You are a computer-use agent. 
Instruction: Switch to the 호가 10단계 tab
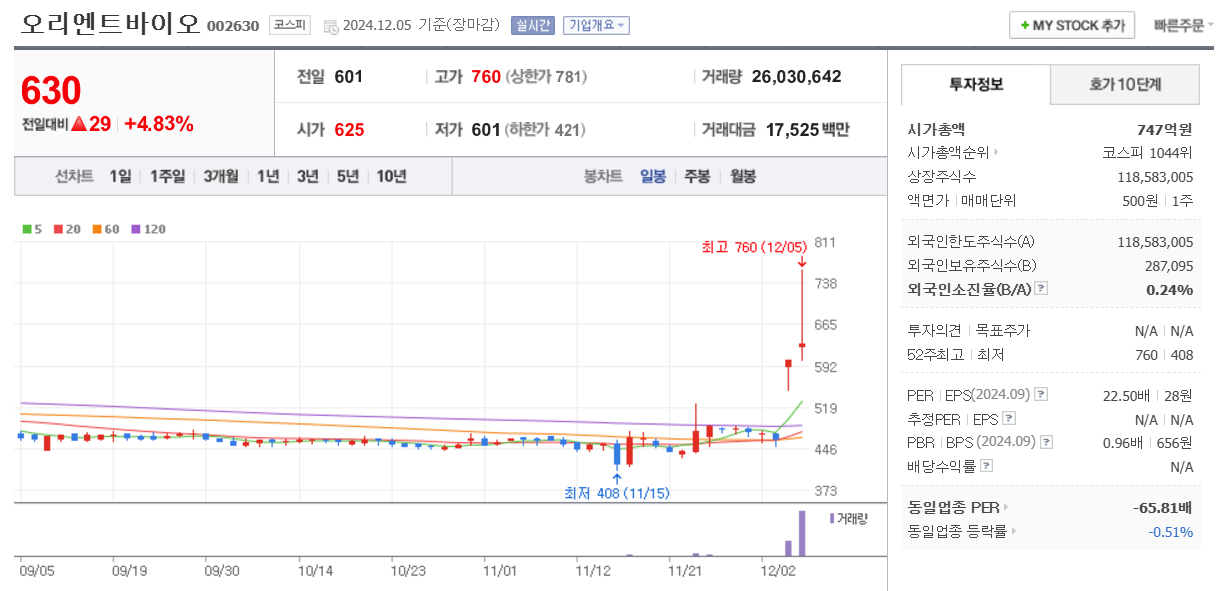(1124, 85)
